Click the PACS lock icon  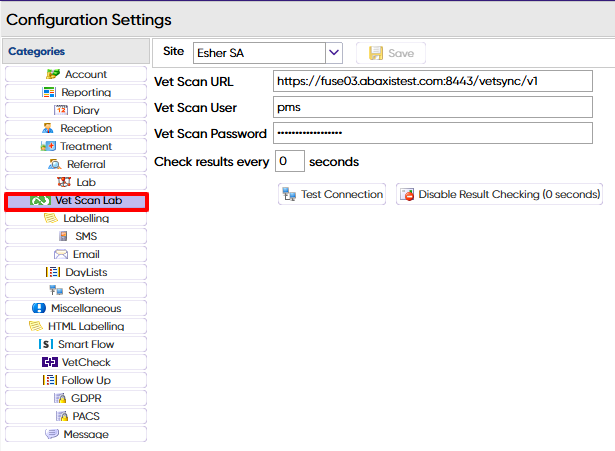62,416
